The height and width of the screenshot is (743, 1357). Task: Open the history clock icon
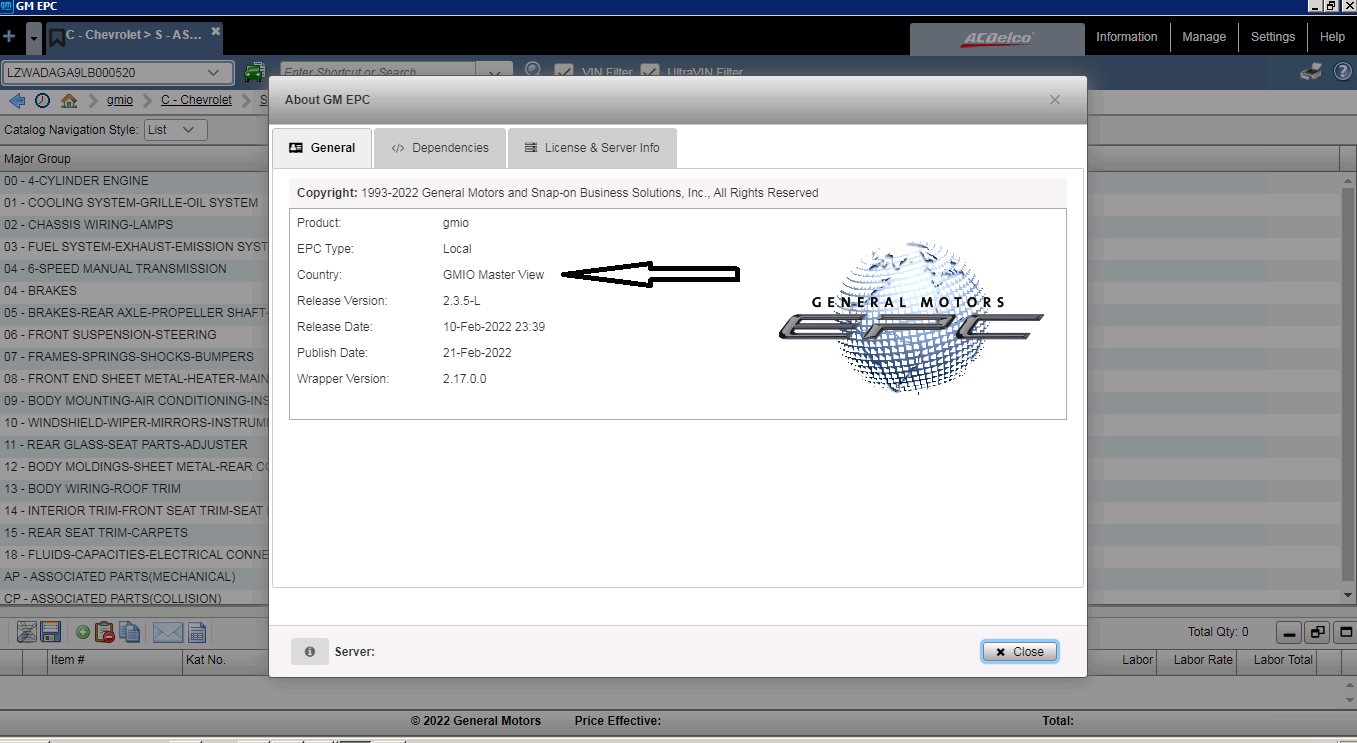click(43, 101)
